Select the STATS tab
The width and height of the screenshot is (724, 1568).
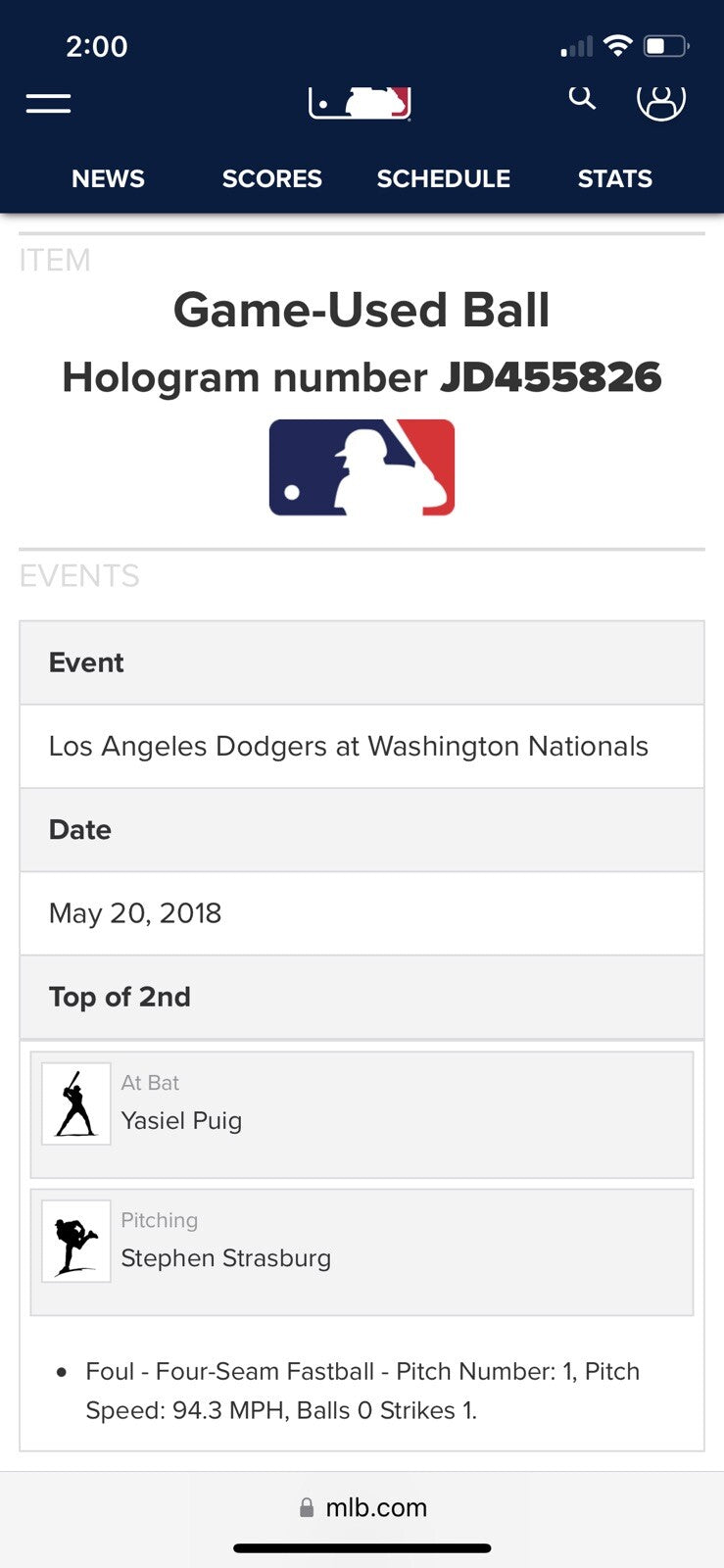pos(614,178)
